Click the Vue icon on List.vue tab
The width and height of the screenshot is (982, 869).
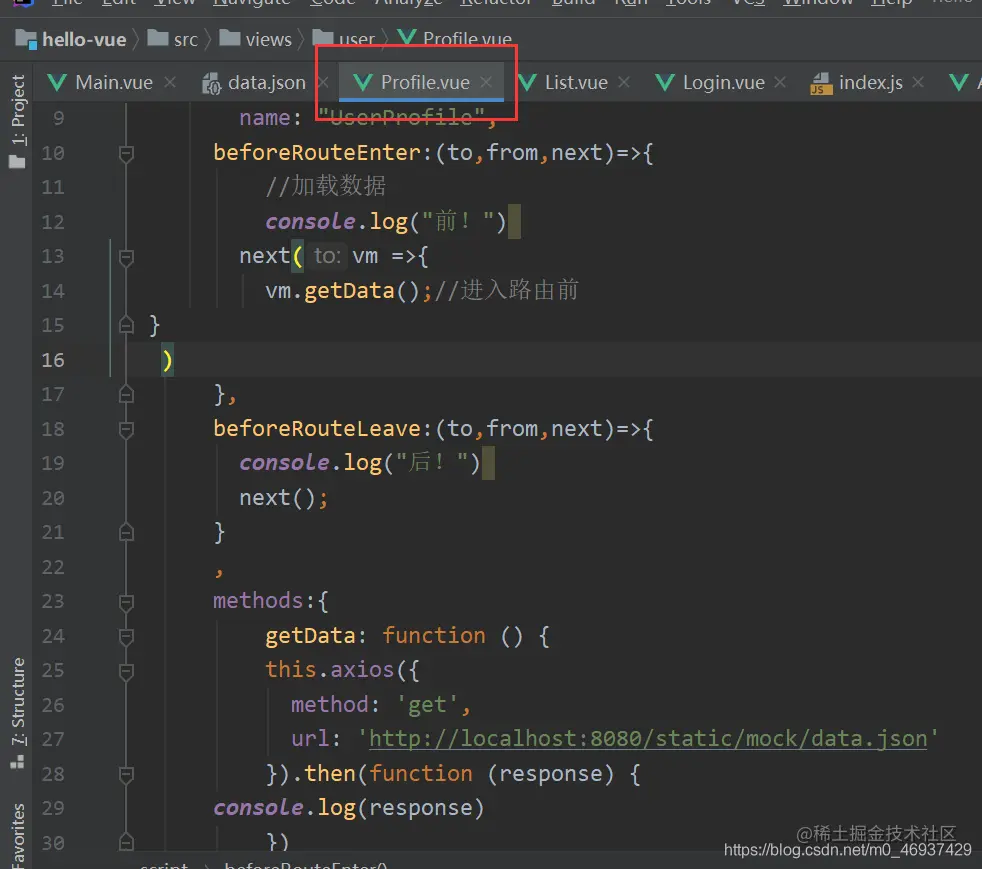(x=528, y=82)
